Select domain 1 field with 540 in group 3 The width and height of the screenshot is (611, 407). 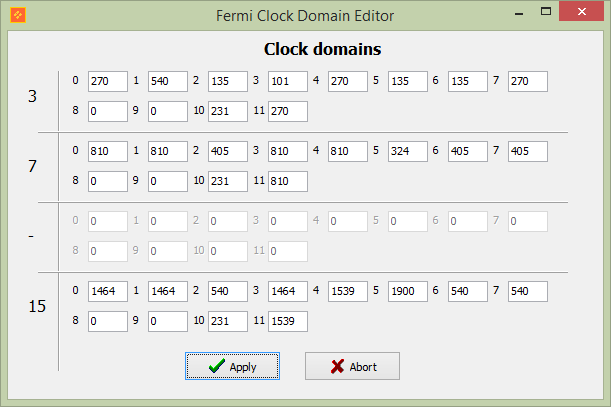[x=168, y=81]
